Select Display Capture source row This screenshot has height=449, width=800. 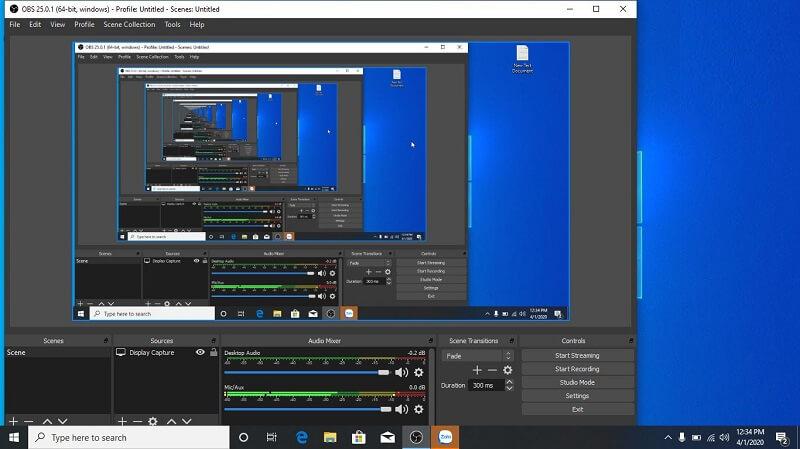point(166,352)
